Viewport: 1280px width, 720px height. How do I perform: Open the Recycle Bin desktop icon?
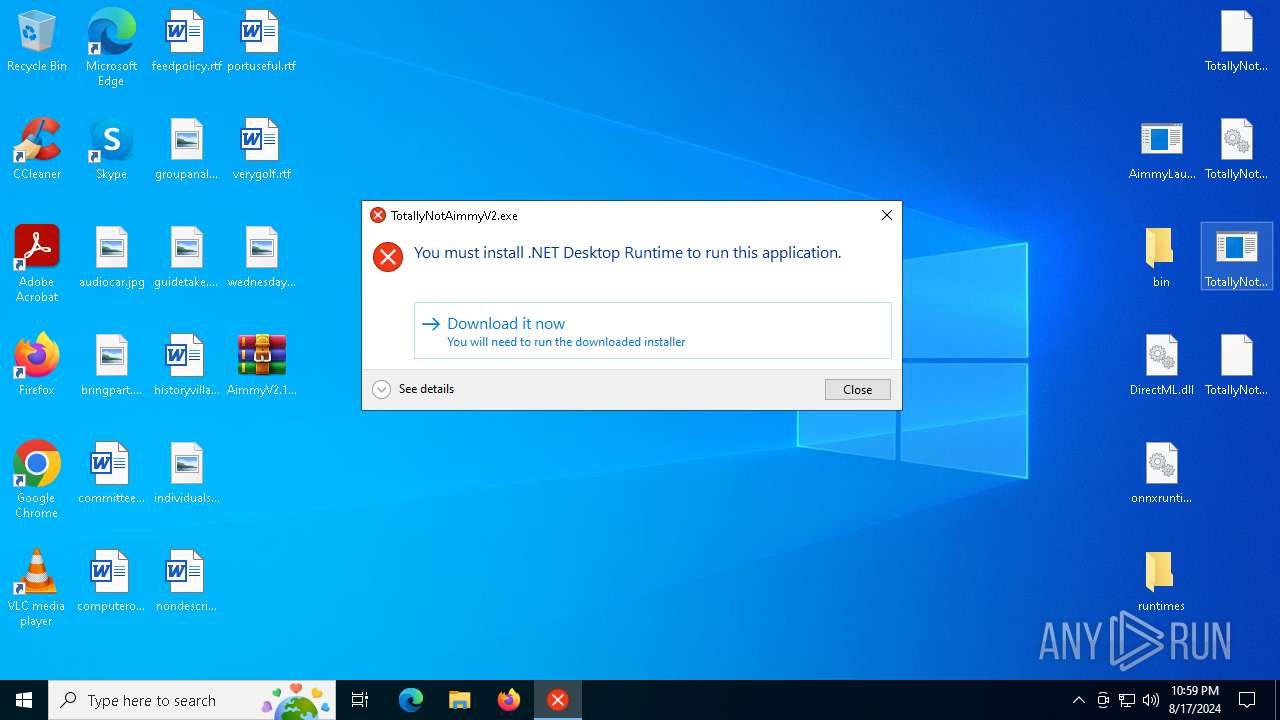[x=37, y=42]
